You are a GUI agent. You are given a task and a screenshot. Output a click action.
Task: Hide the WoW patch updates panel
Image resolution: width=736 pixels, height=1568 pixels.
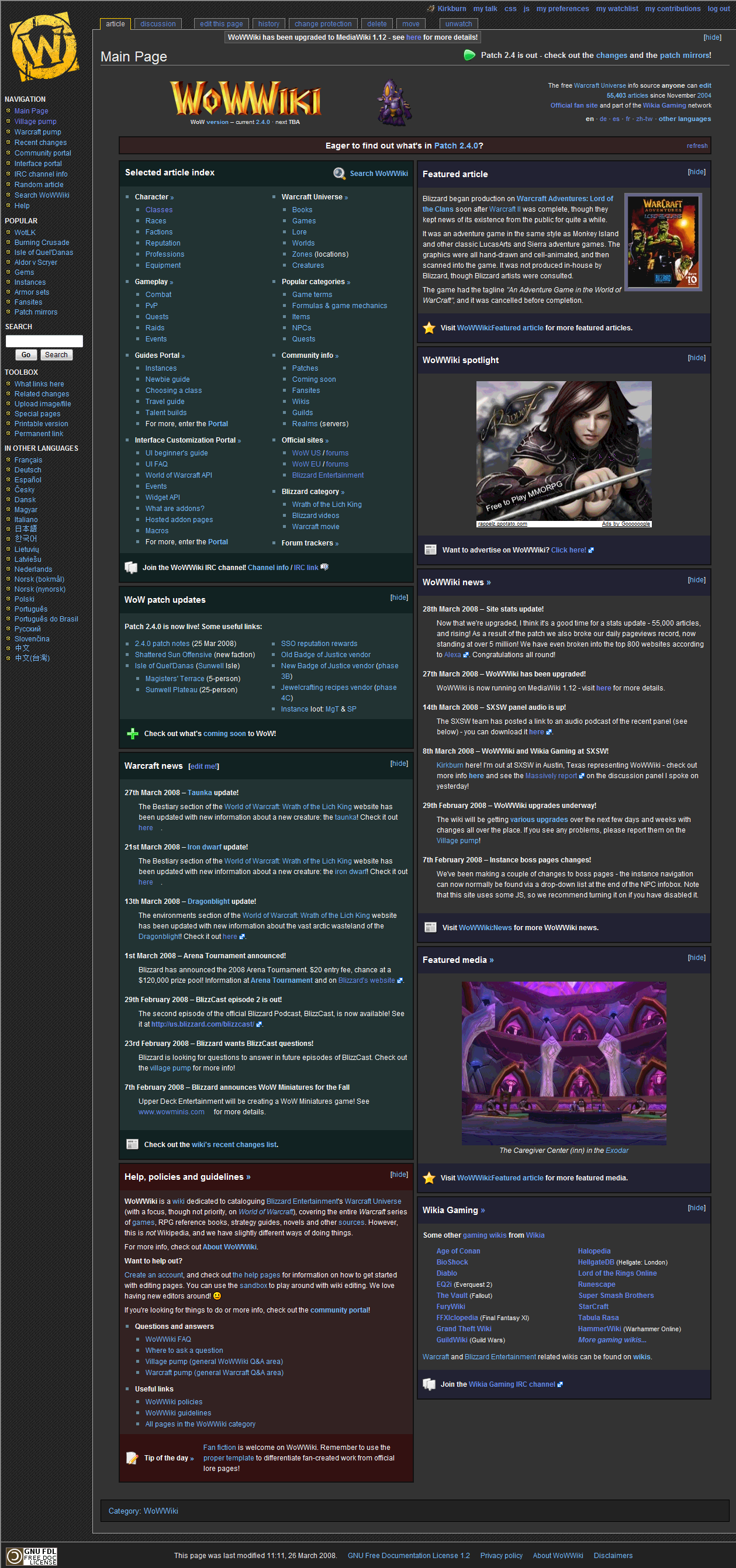pos(399,598)
